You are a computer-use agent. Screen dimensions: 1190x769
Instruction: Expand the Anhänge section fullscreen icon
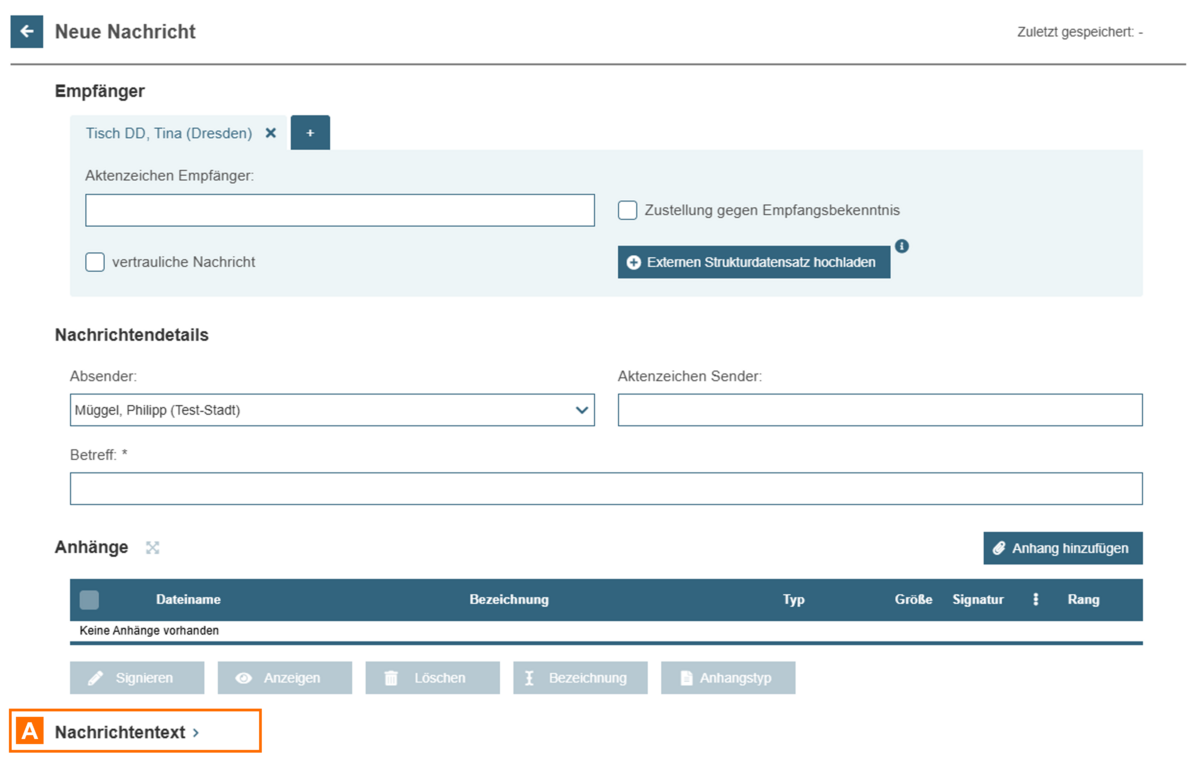click(x=153, y=548)
